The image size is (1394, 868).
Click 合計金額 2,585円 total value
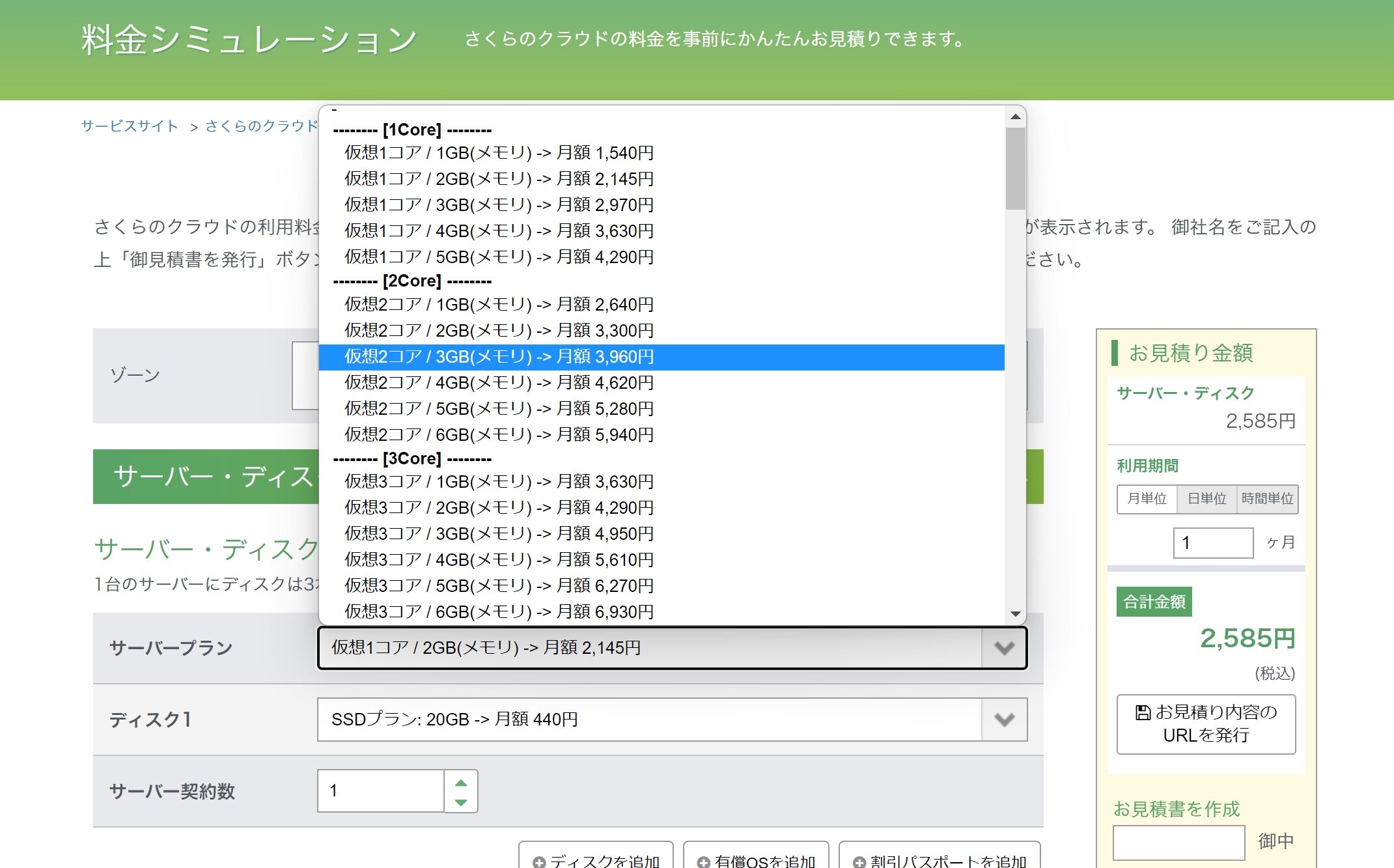(1247, 638)
